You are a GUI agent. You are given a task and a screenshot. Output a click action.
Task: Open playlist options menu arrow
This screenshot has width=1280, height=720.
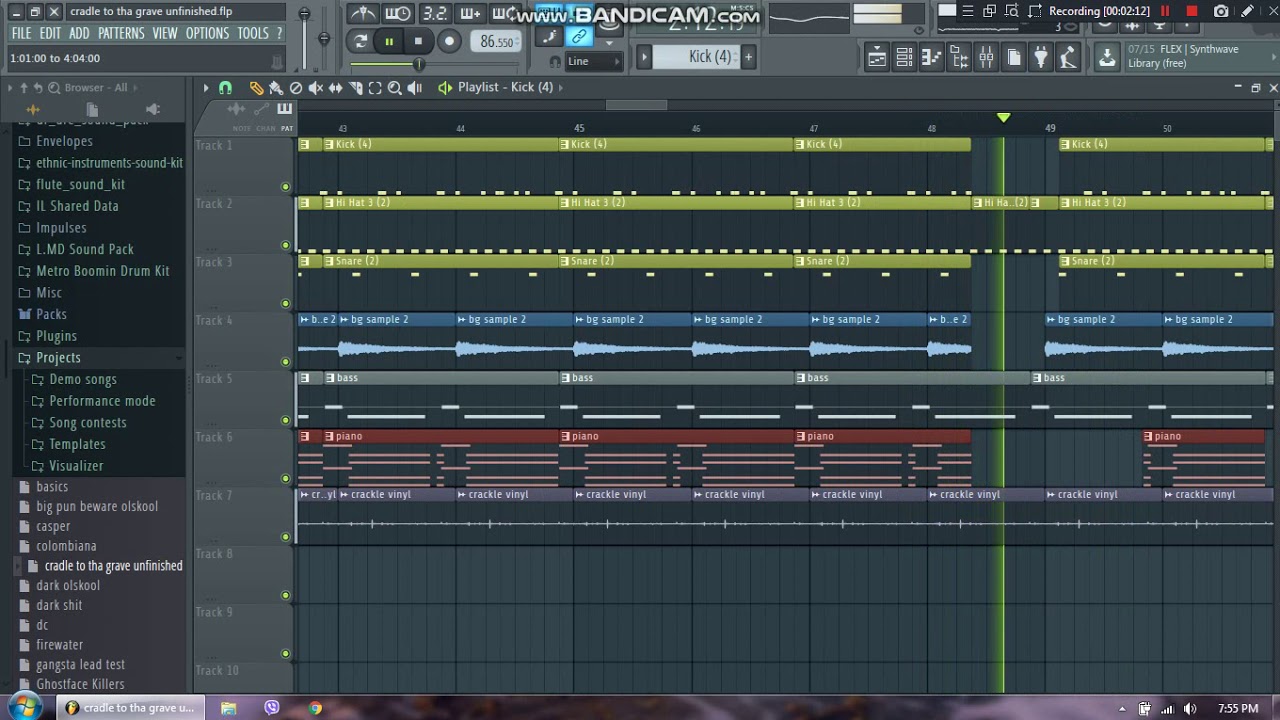click(206, 88)
